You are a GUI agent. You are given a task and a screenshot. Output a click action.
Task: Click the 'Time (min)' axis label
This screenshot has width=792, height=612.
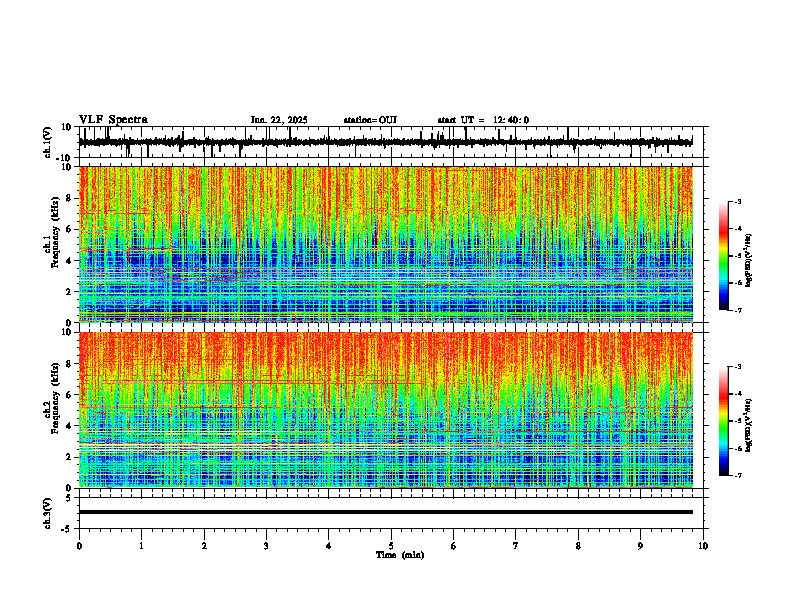pyautogui.click(x=400, y=555)
